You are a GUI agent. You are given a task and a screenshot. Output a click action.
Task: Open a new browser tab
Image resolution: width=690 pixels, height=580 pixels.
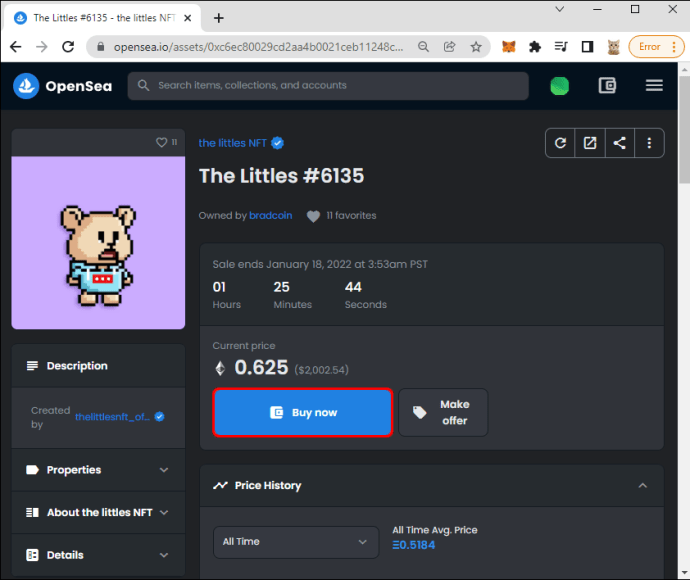click(x=219, y=18)
